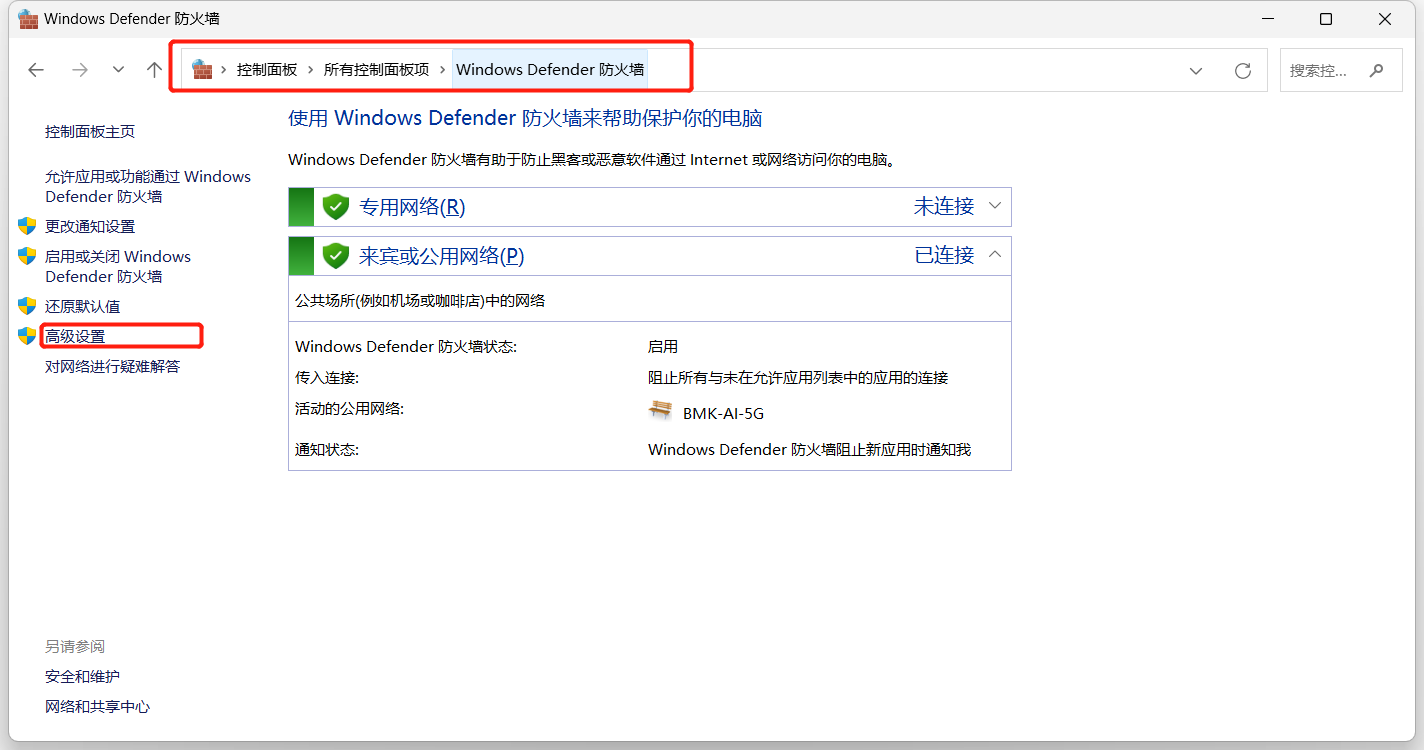Expand the breadcrumb arrow after 所有控制面板项

coord(442,69)
